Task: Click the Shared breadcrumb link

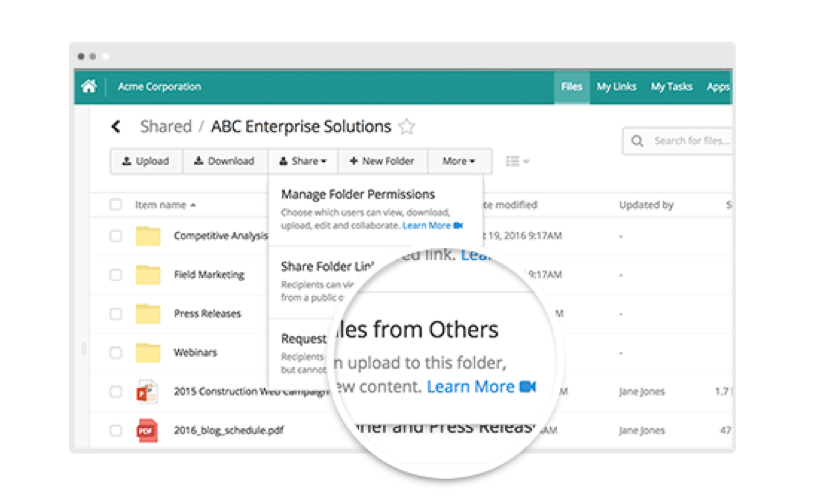Action: (166, 126)
